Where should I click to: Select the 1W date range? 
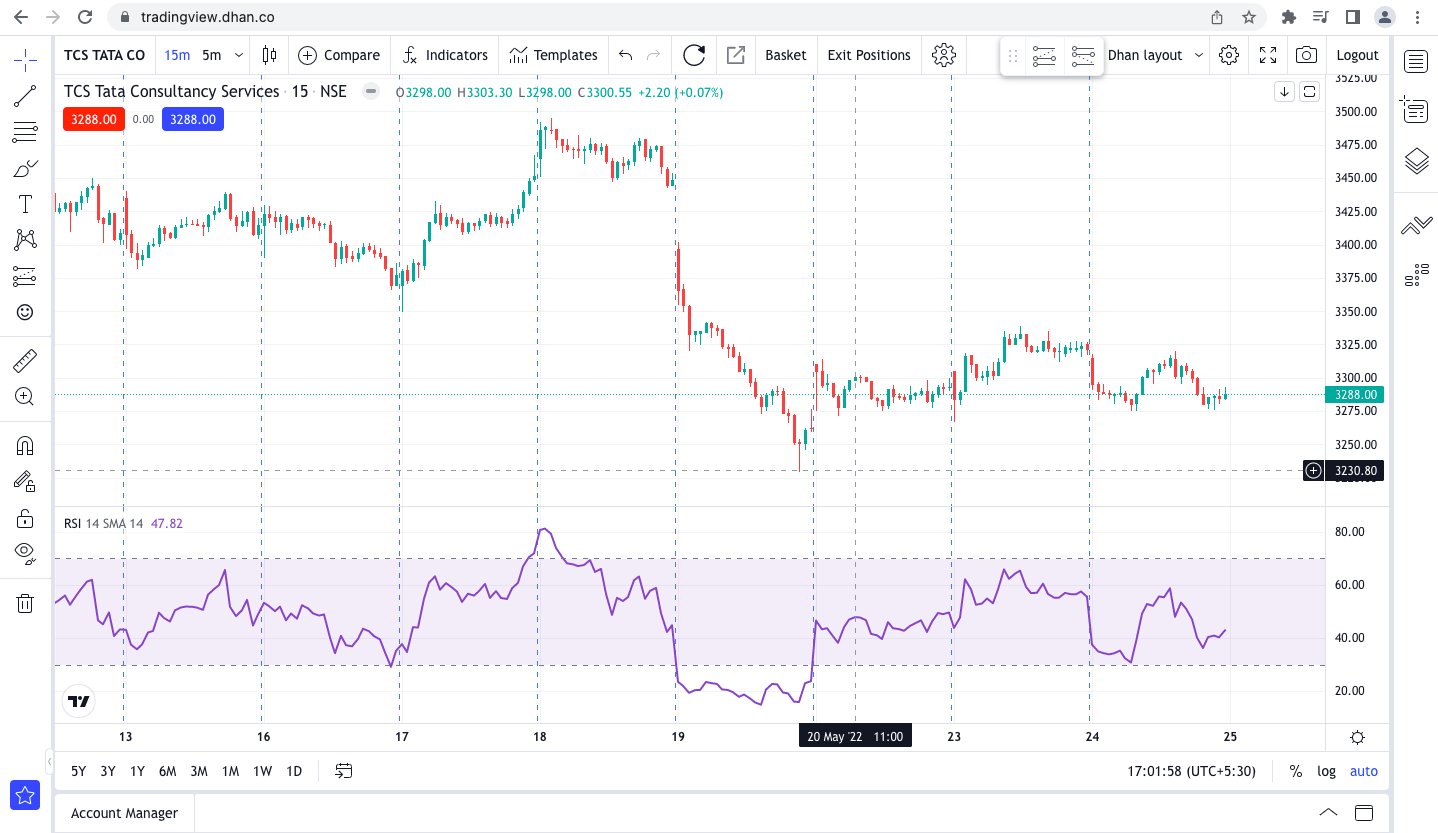click(x=262, y=771)
